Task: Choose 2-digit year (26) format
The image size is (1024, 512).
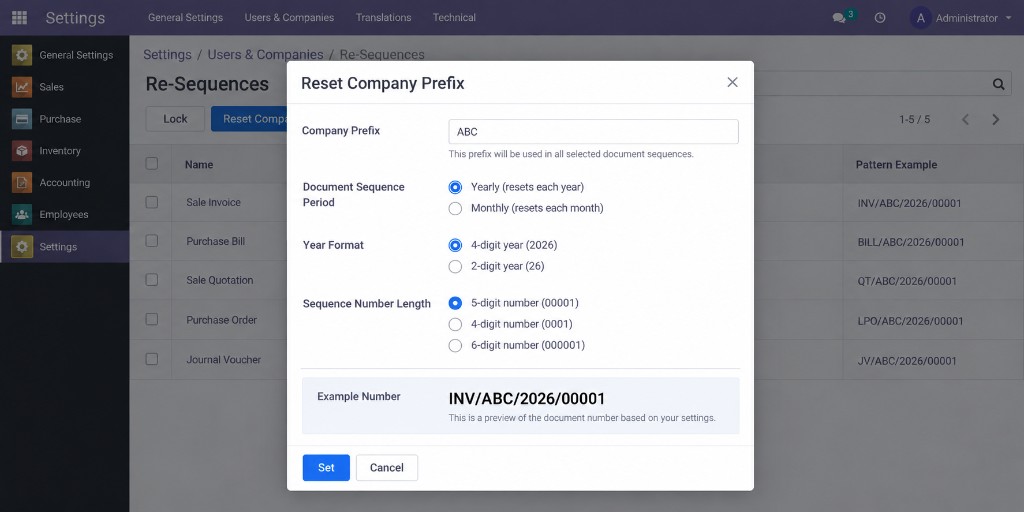Action: 455,266
